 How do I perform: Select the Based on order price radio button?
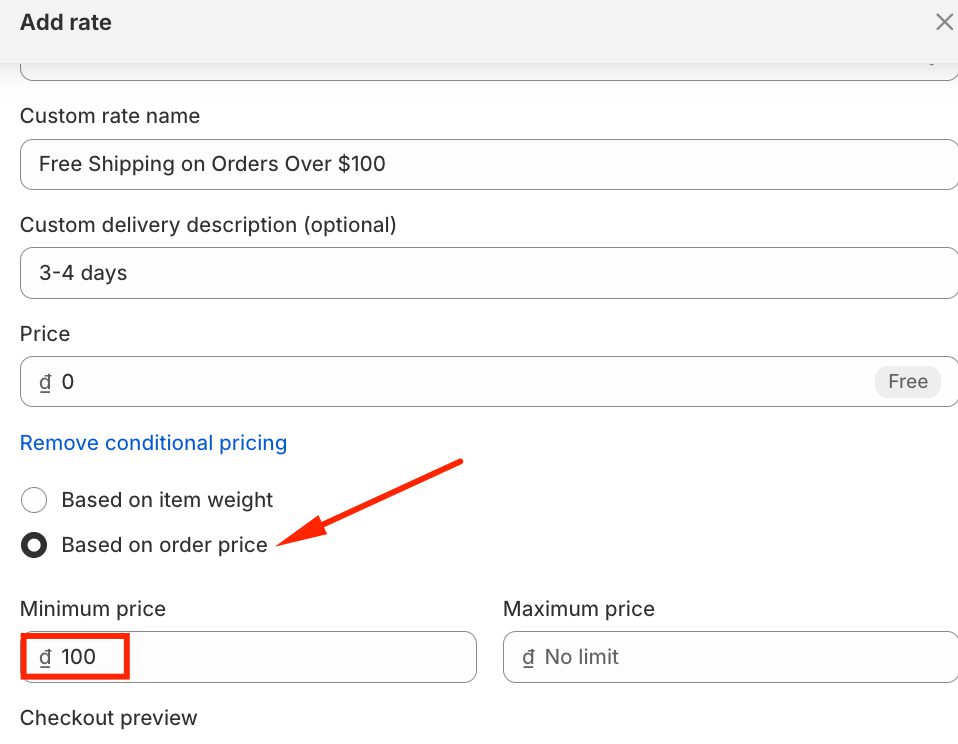(34, 545)
